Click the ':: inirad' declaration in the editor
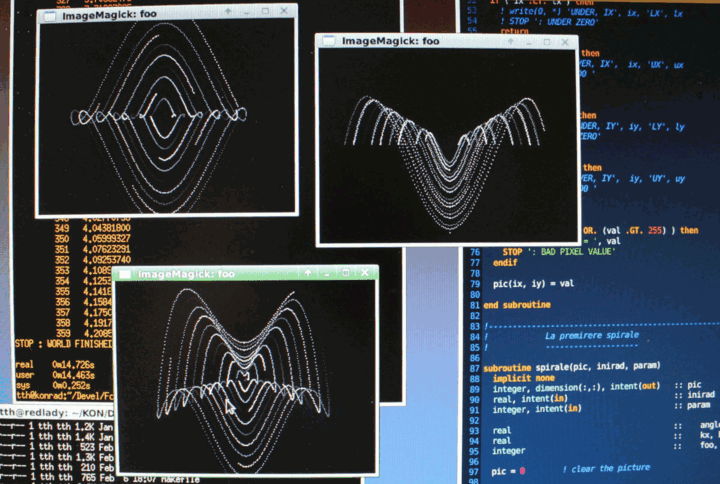The image size is (720, 484). point(694,394)
